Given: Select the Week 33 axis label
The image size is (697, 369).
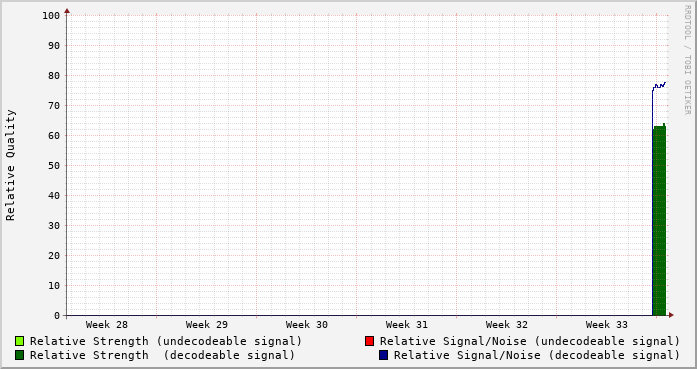Looking at the screenshot, I should (607, 325).
